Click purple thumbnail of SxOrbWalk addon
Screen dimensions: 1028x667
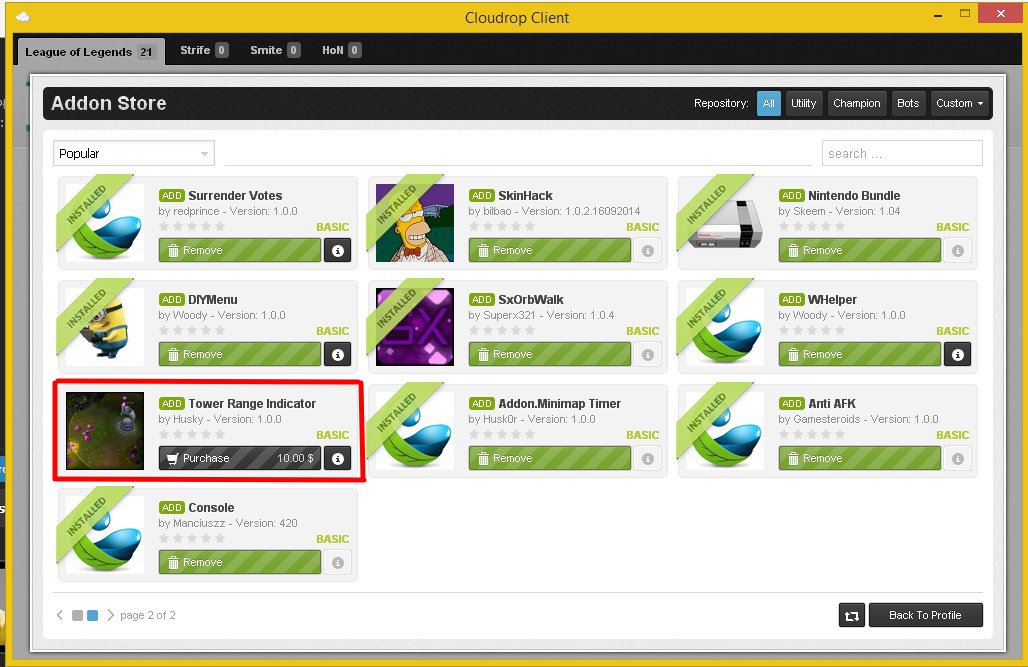coord(414,327)
